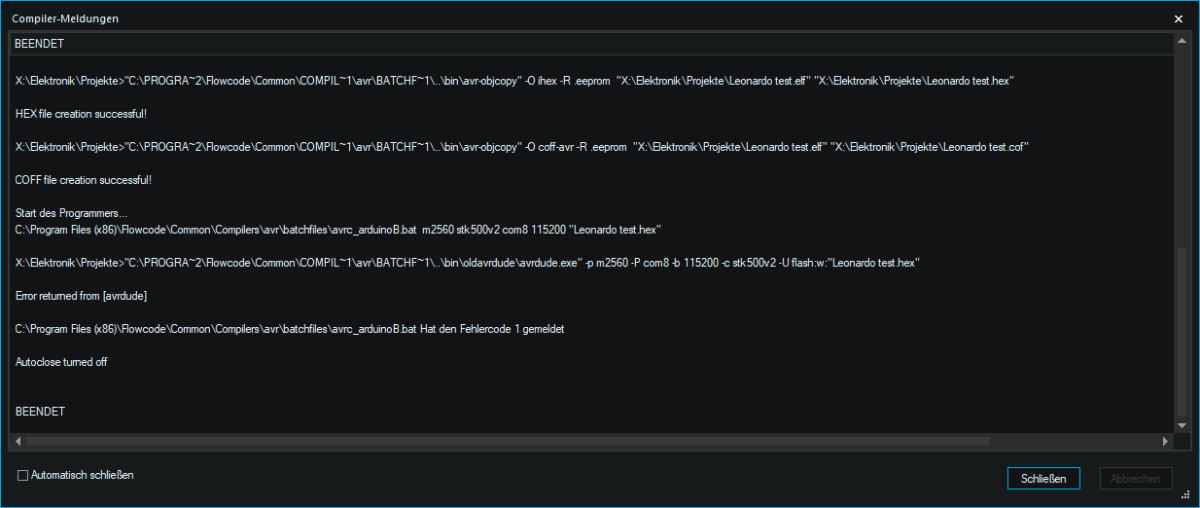Enable the Automatisch schließen checkbox
1200x508 pixels.
point(22,475)
